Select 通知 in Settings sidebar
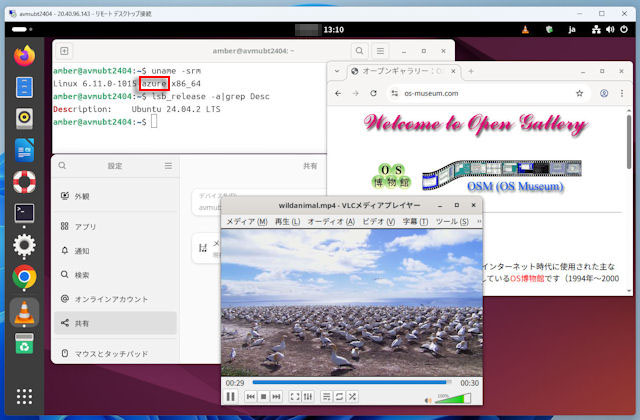This screenshot has width=640, height=420. [x=115, y=251]
